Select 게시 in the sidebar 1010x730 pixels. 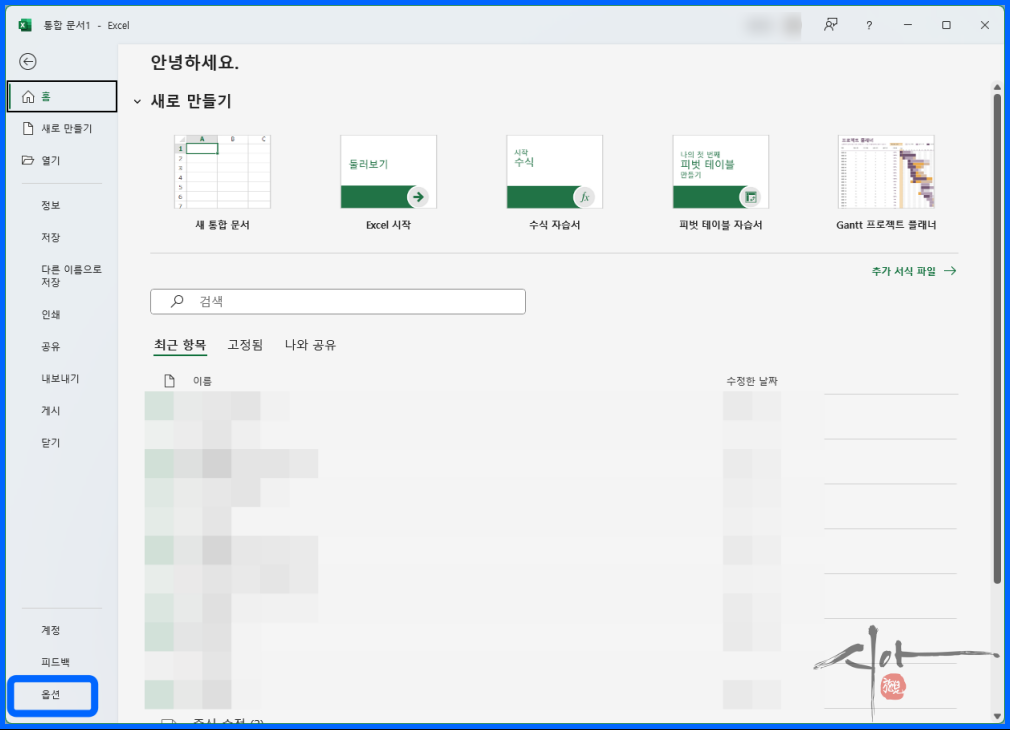coord(51,410)
